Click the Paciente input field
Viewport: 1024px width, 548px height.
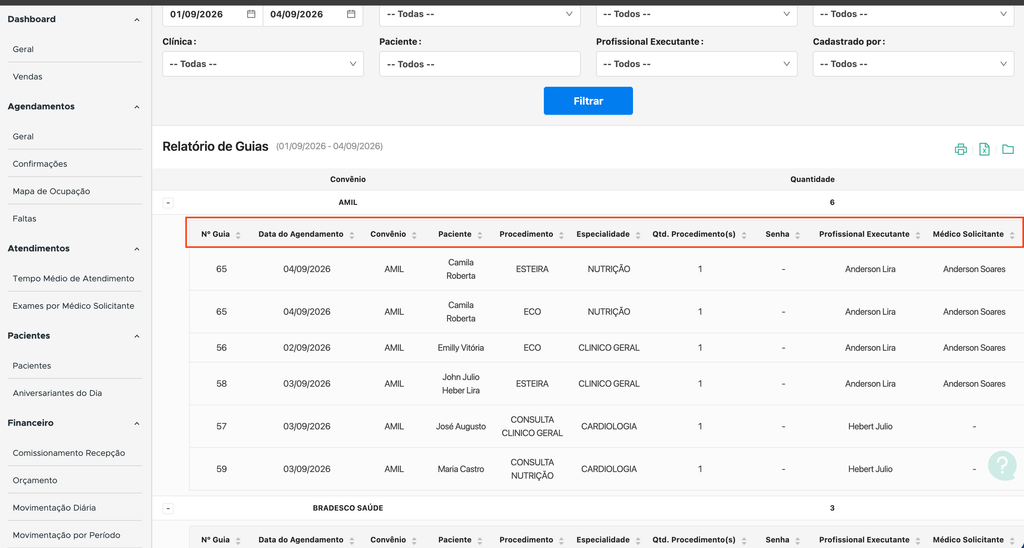click(x=479, y=64)
